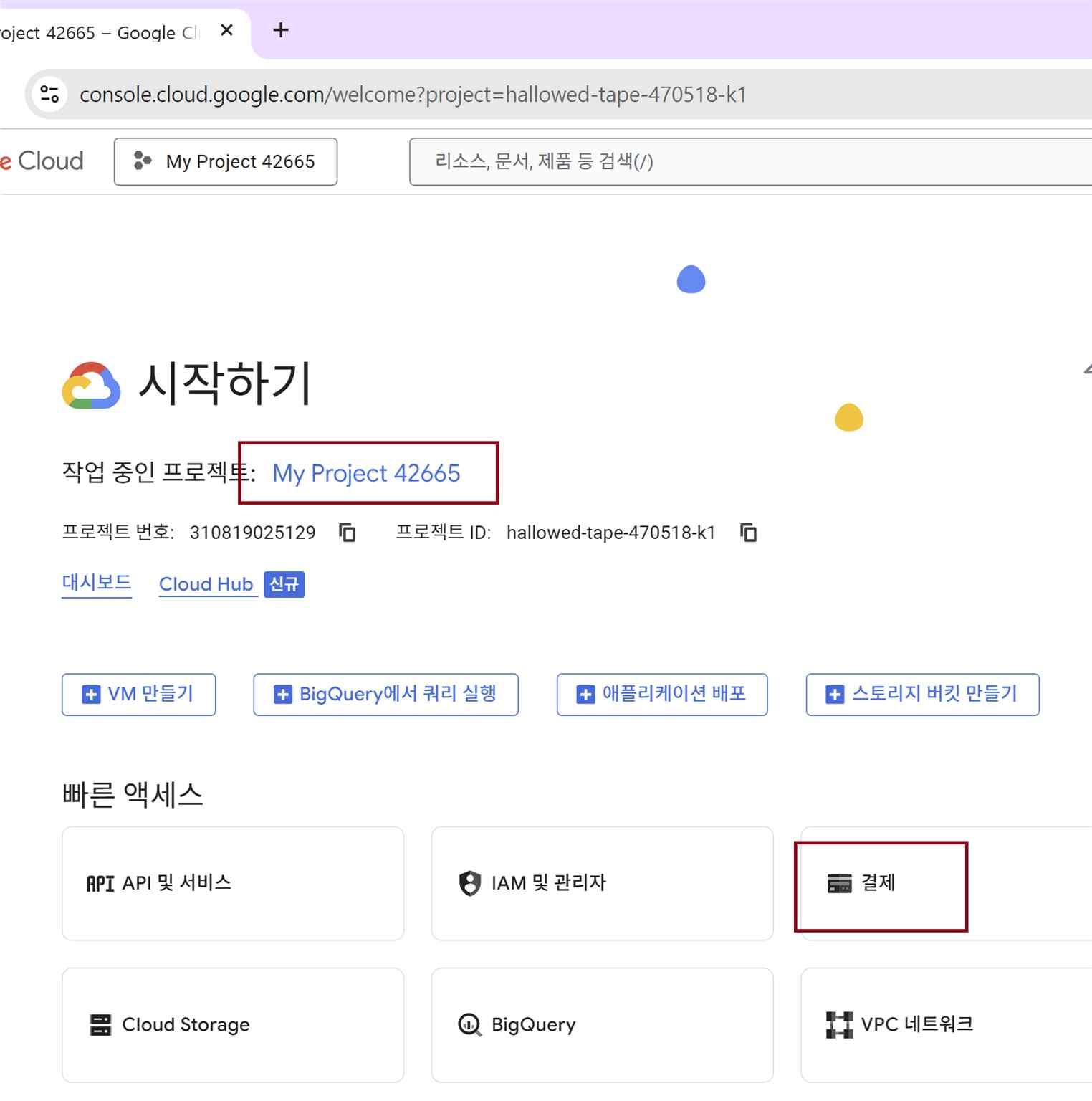The height and width of the screenshot is (1101, 1092).
Task: Click the plus icon in 애플리케이션 배포
Action: pyautogui.click(x=585, y=694)
